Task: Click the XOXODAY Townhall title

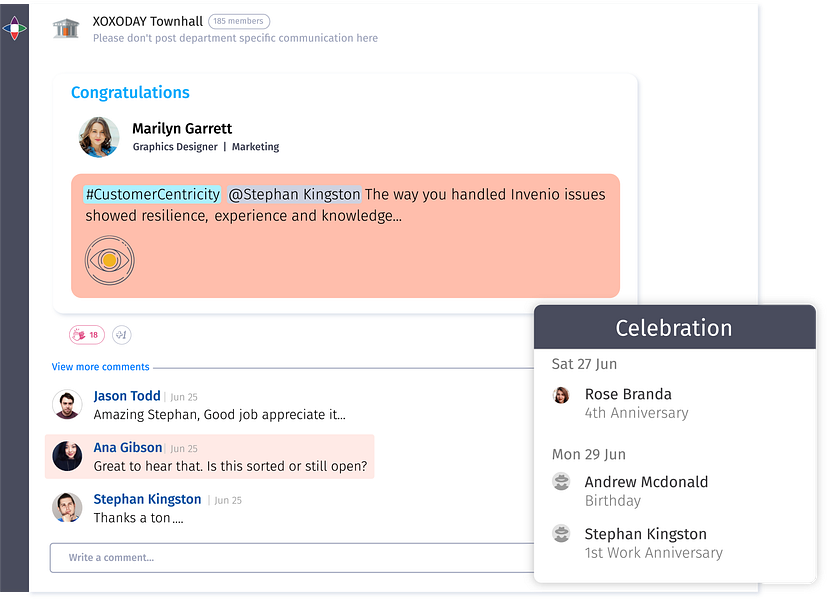Action: 148,21
